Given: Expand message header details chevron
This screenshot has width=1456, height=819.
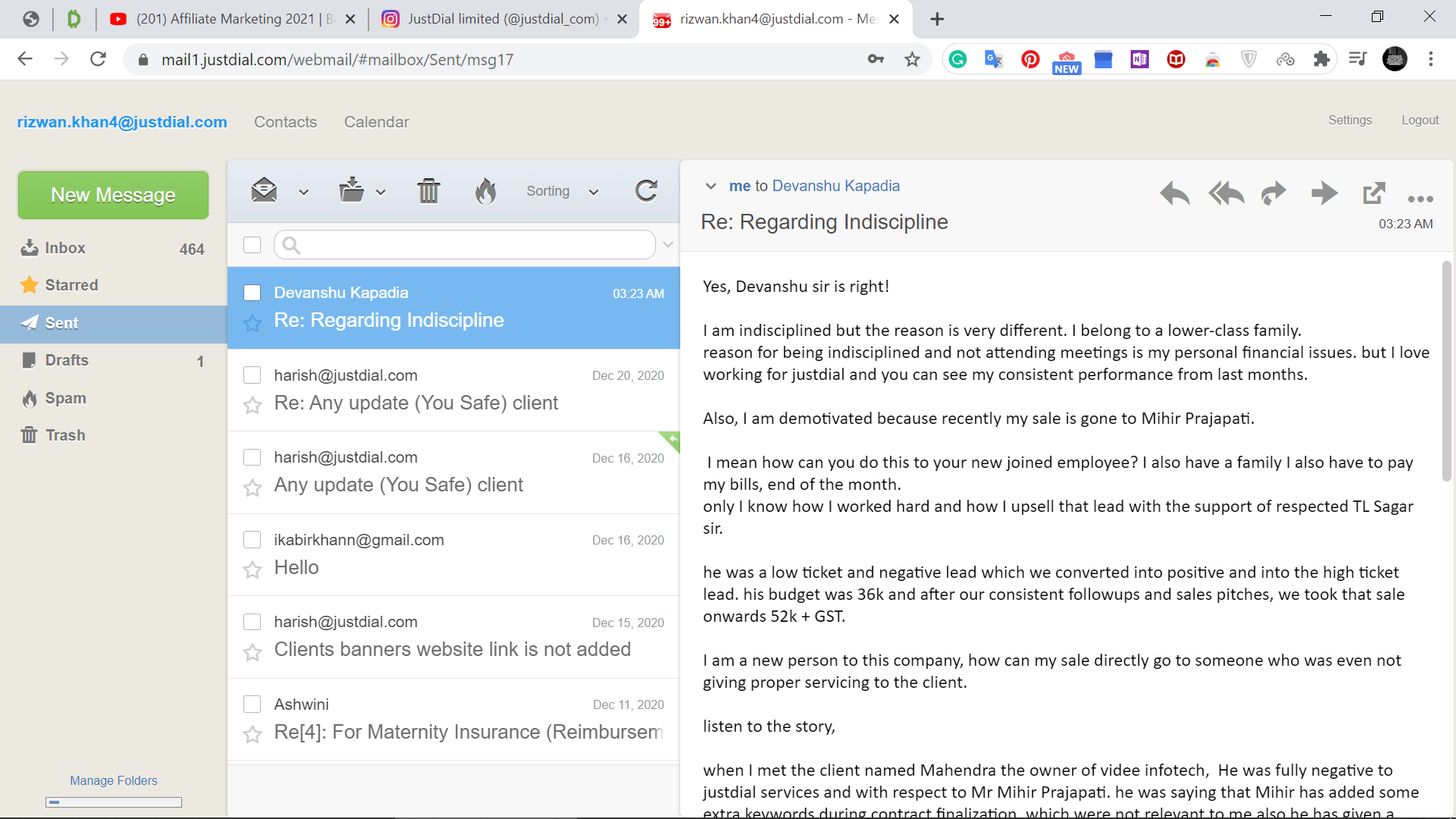Looking at the screenshot, I should 711,187.
